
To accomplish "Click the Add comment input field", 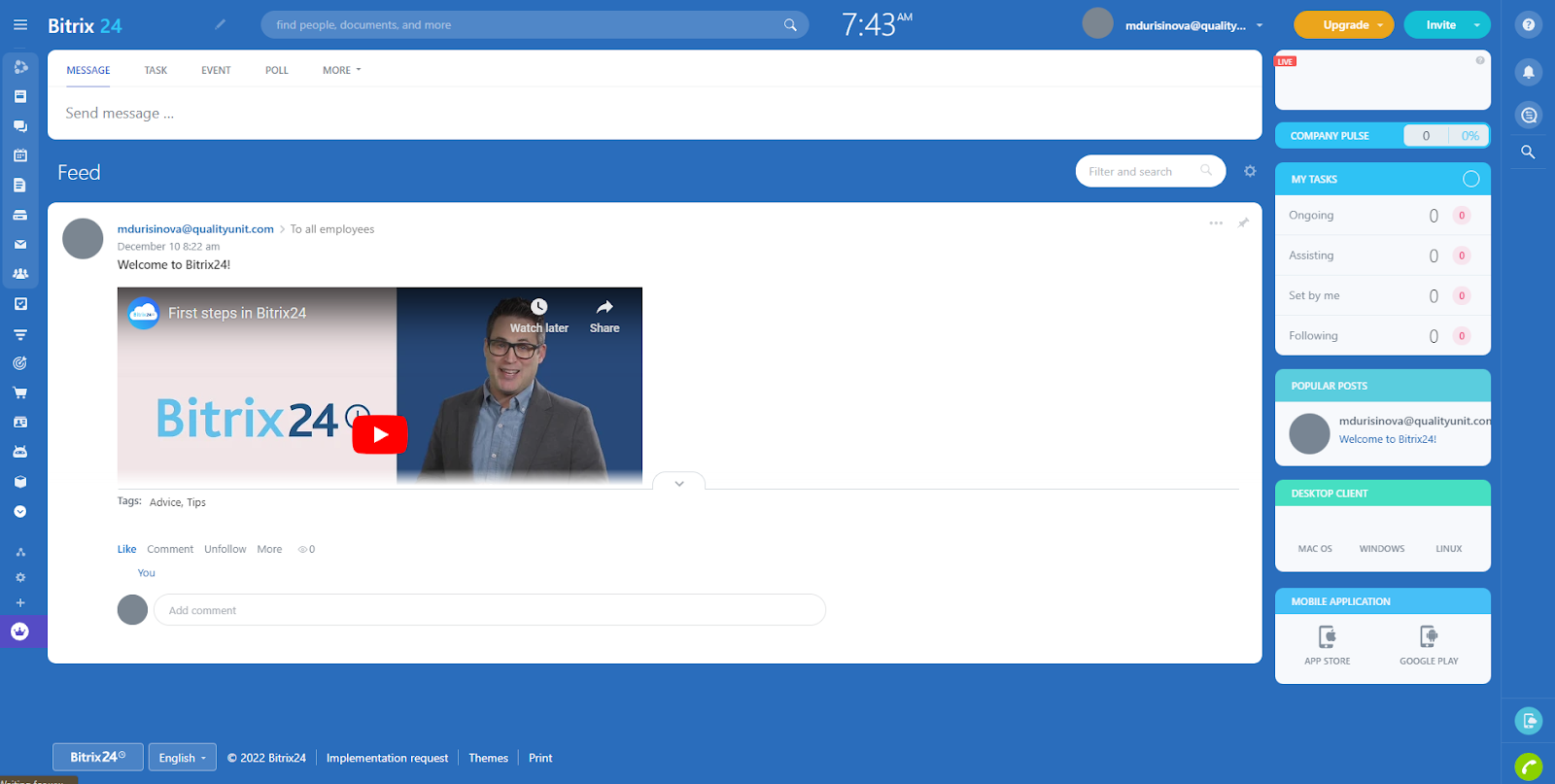I will click(489, 610).
